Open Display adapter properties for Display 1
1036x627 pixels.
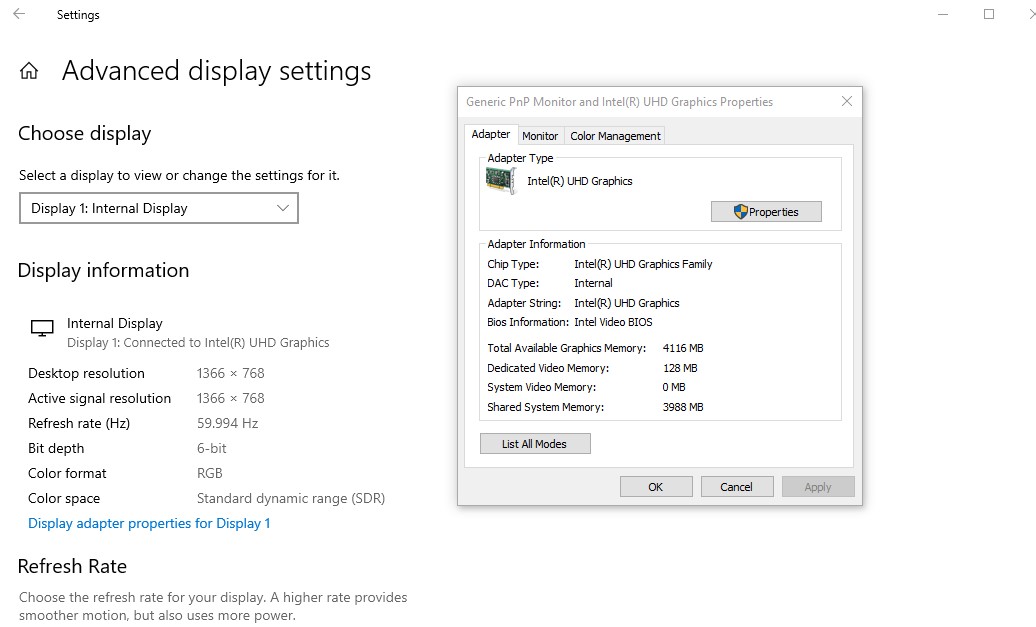(x=149, y=522)
